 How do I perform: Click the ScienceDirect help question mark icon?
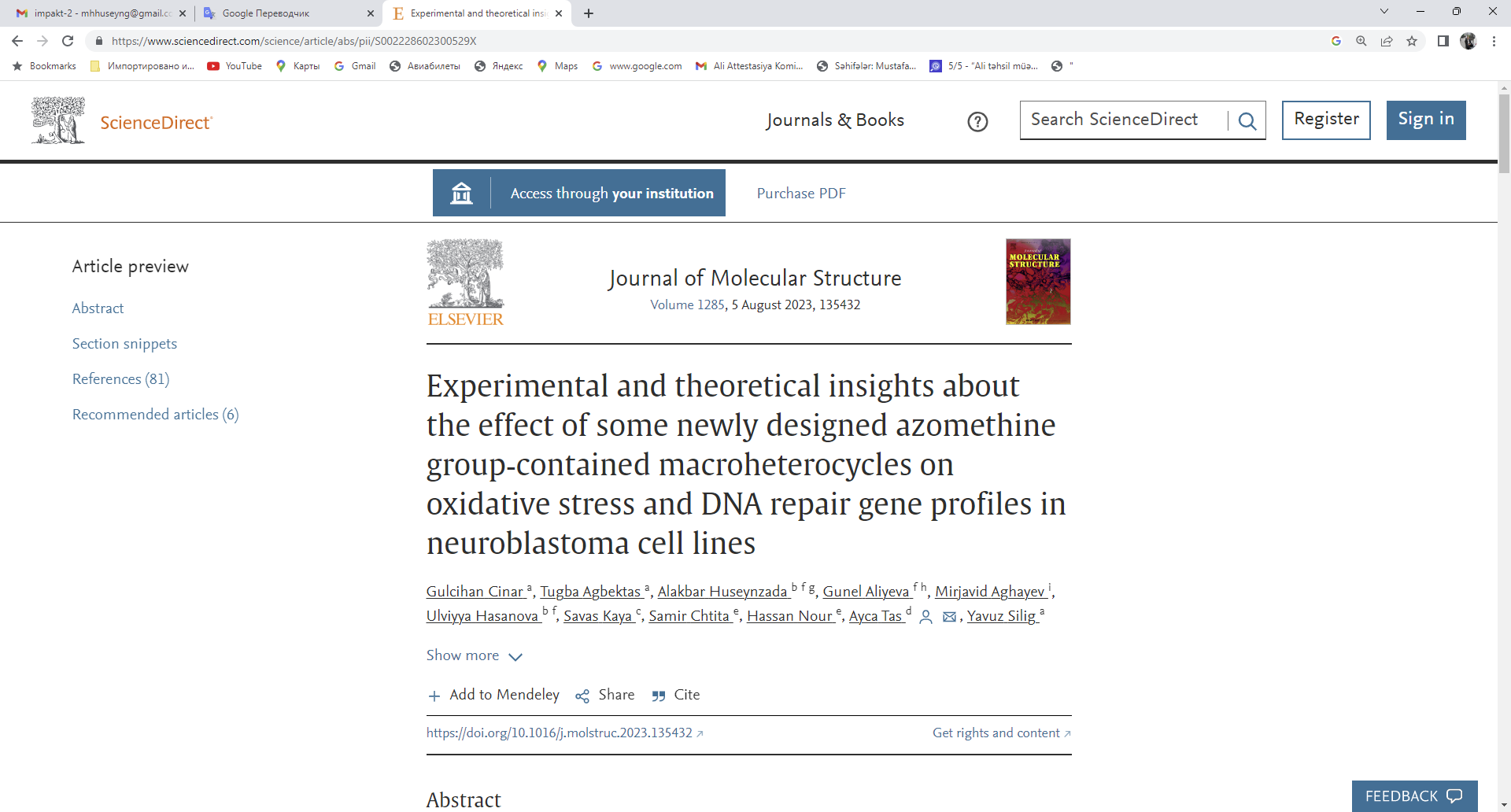pyautogui.click(x=977, y=121)
